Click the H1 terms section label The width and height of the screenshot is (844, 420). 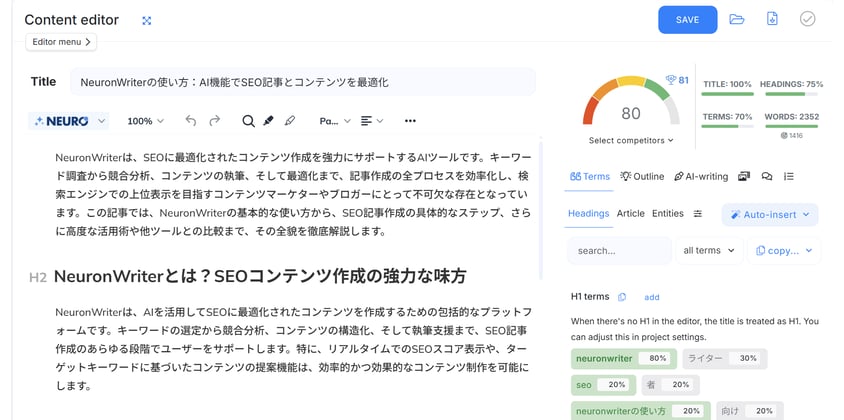point(590,297)
